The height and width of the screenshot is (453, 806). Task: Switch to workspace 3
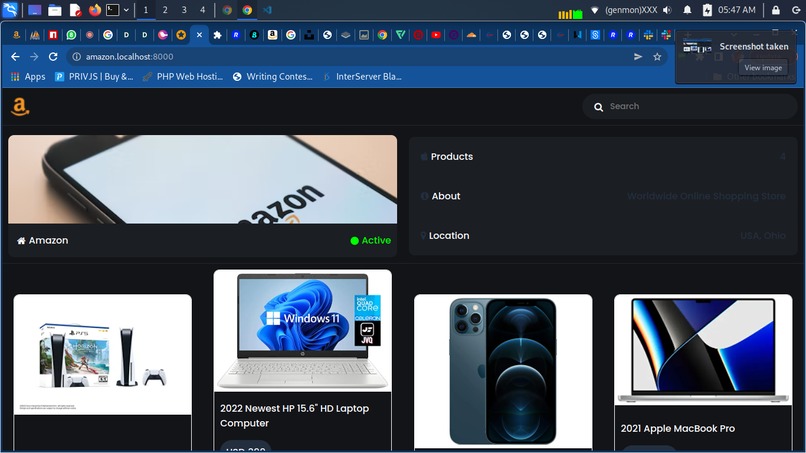(184, 10)
